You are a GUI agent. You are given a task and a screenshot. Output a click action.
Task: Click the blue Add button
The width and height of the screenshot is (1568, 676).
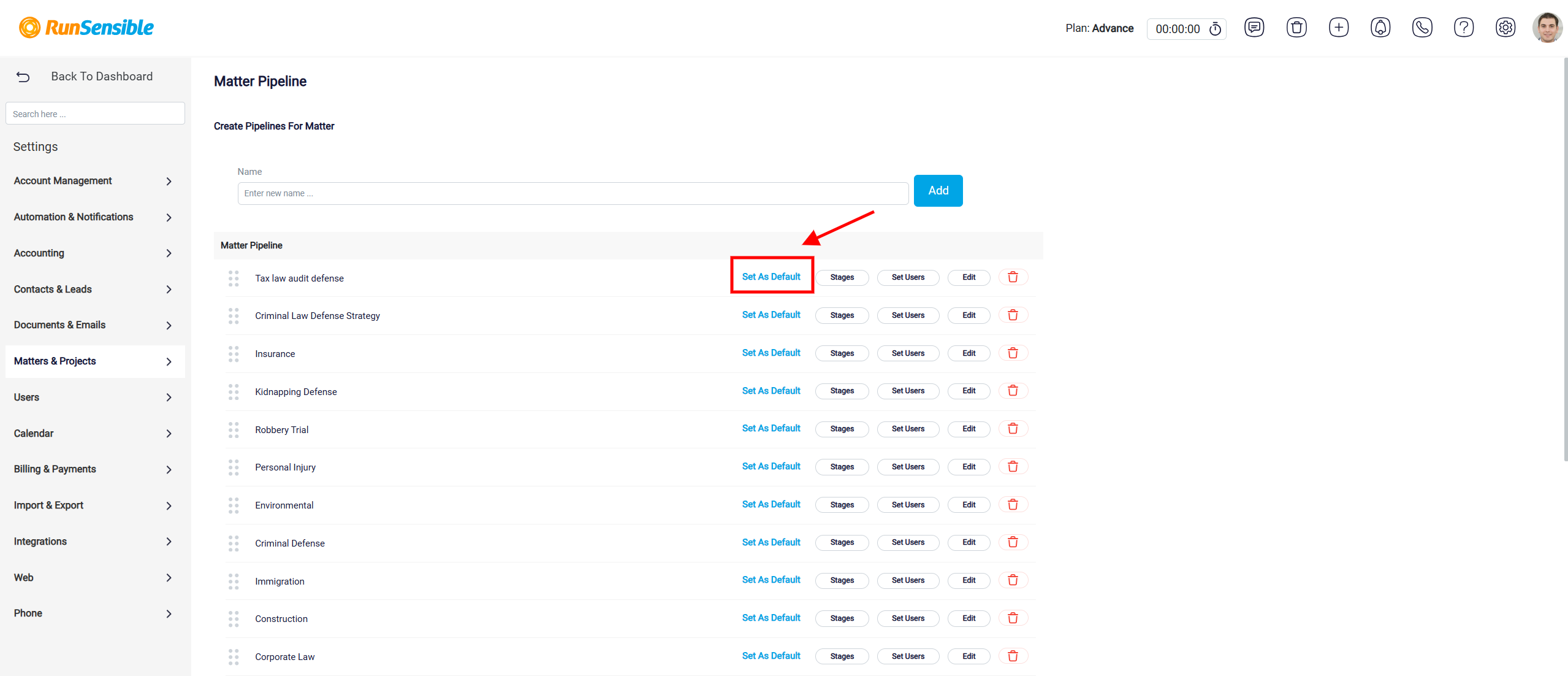938,191
